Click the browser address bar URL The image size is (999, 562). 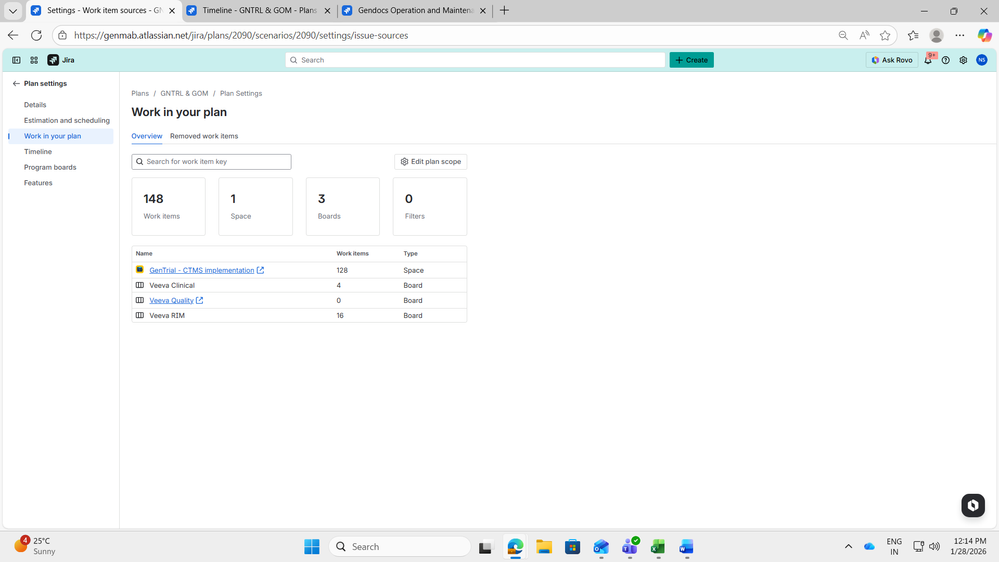[241, 36]
